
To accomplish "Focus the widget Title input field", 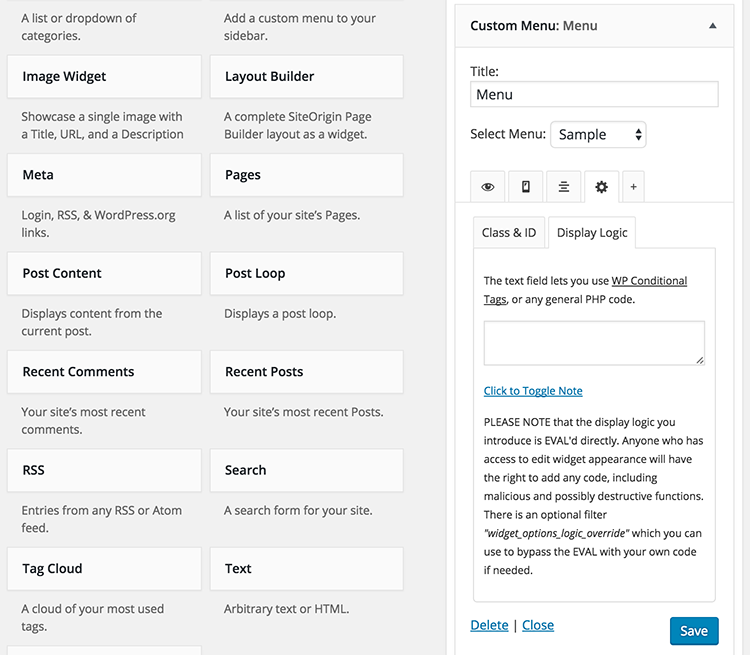I will click(x=594, y=94).
